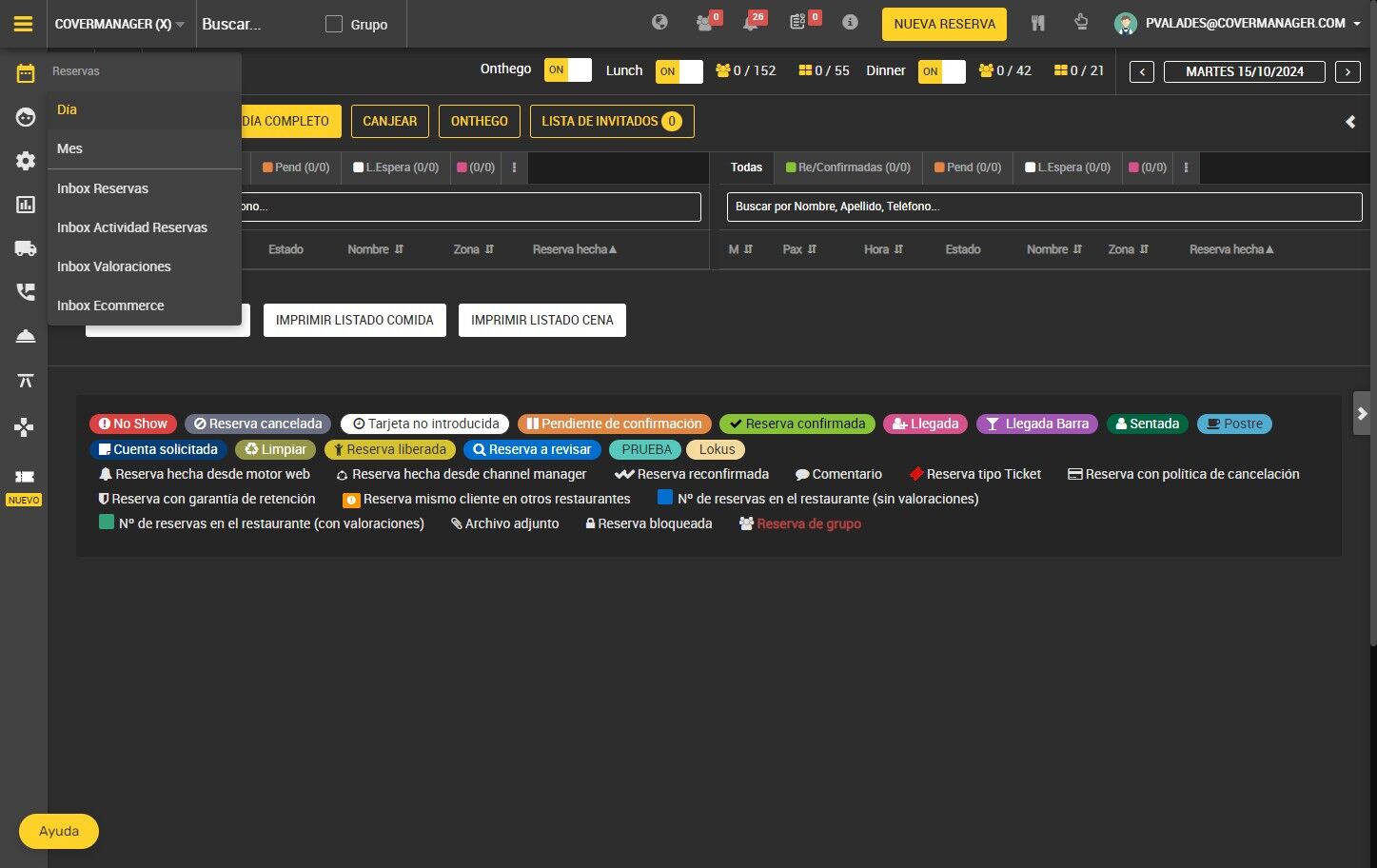The height and width of the screenshot is (868, 1377).
Task: Go to the previous day arrow
Action: pyautogui.click(x=1142, y=71)
